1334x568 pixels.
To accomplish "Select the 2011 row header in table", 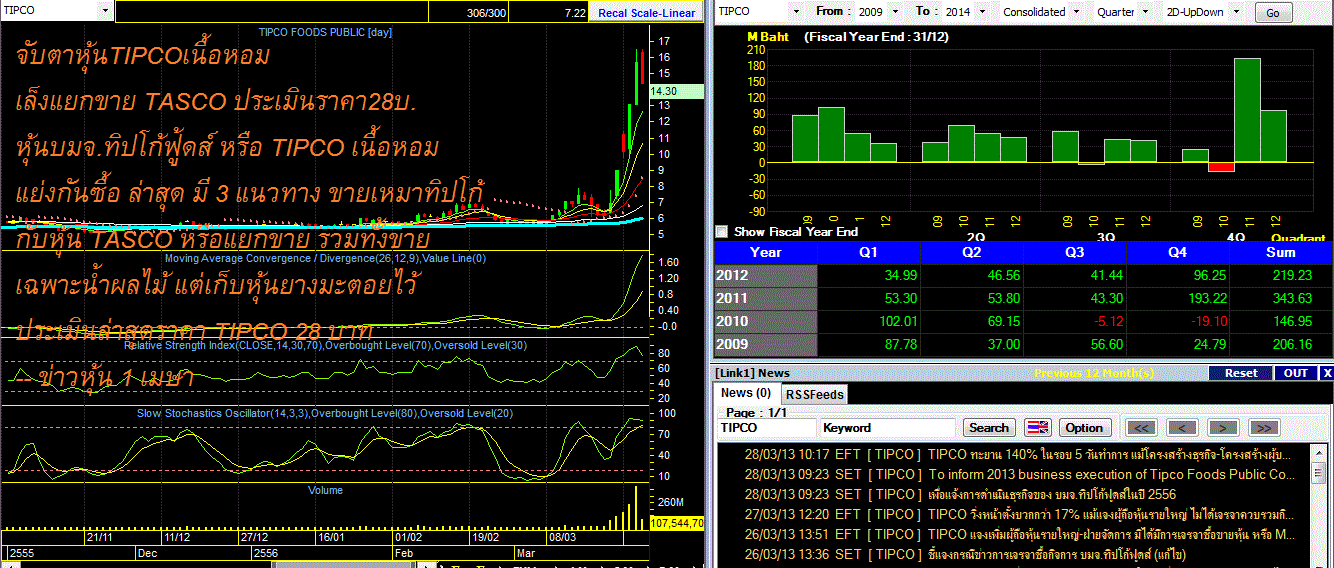I will 765,298.
